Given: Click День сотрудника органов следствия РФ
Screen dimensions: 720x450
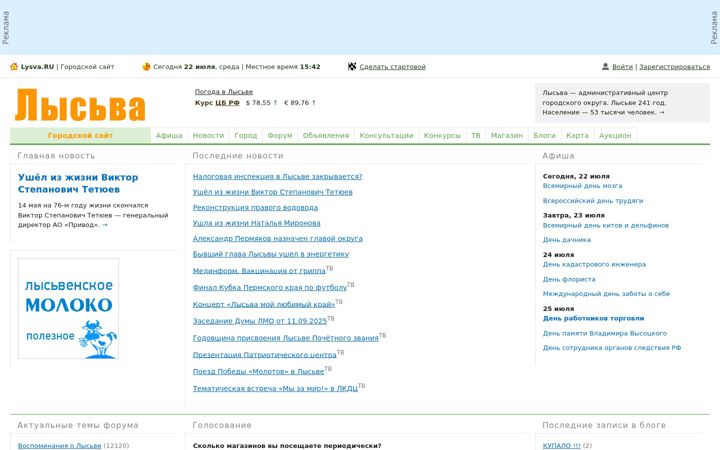Looking at the screenshot, I should [x=612, y=348].
